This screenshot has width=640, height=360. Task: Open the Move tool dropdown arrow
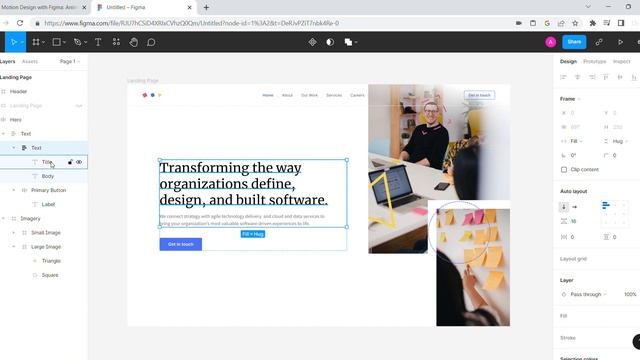(22, 42)
